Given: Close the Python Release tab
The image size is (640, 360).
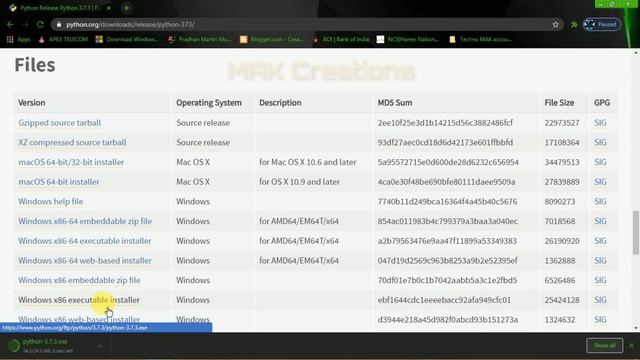Looking at the screenshot, I should [109, 8].
